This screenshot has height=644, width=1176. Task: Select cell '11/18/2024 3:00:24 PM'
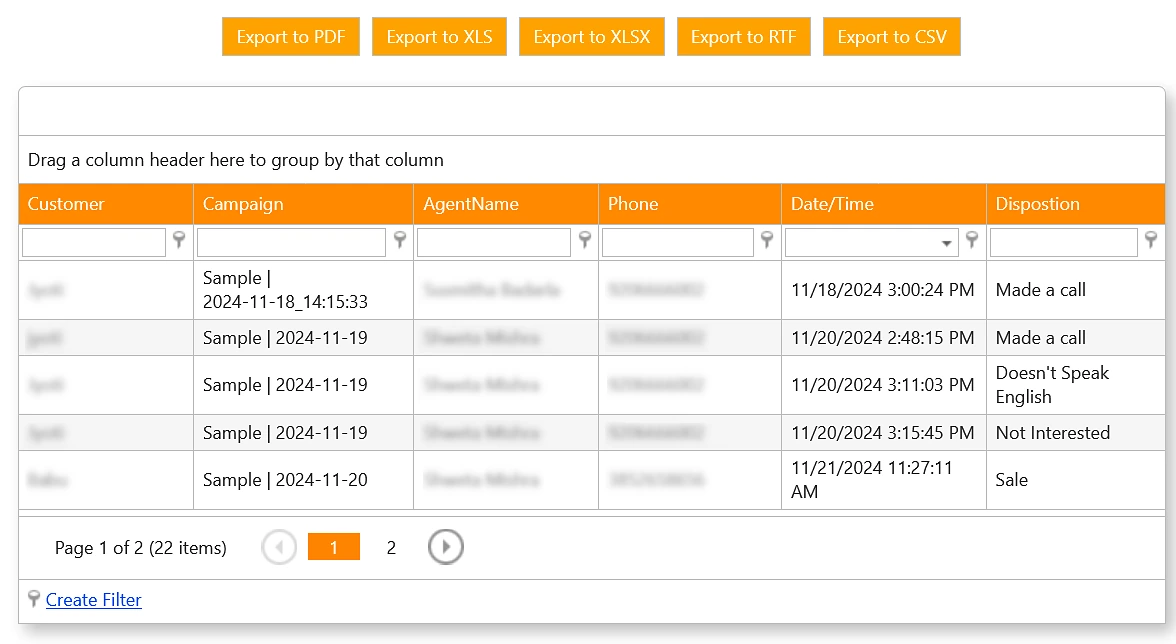click(x=884, y=290)
